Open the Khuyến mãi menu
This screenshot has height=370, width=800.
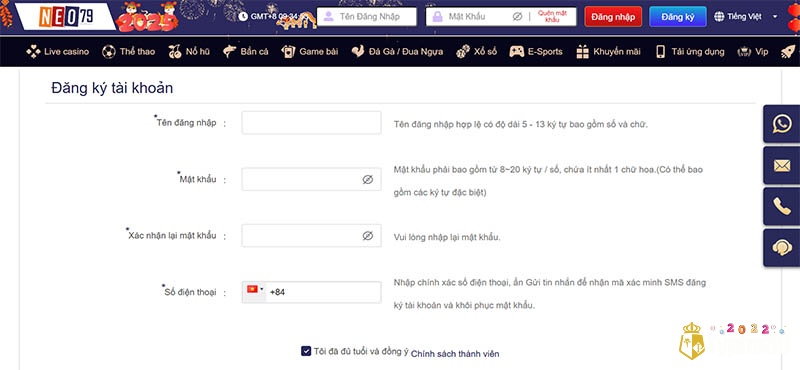608,52
